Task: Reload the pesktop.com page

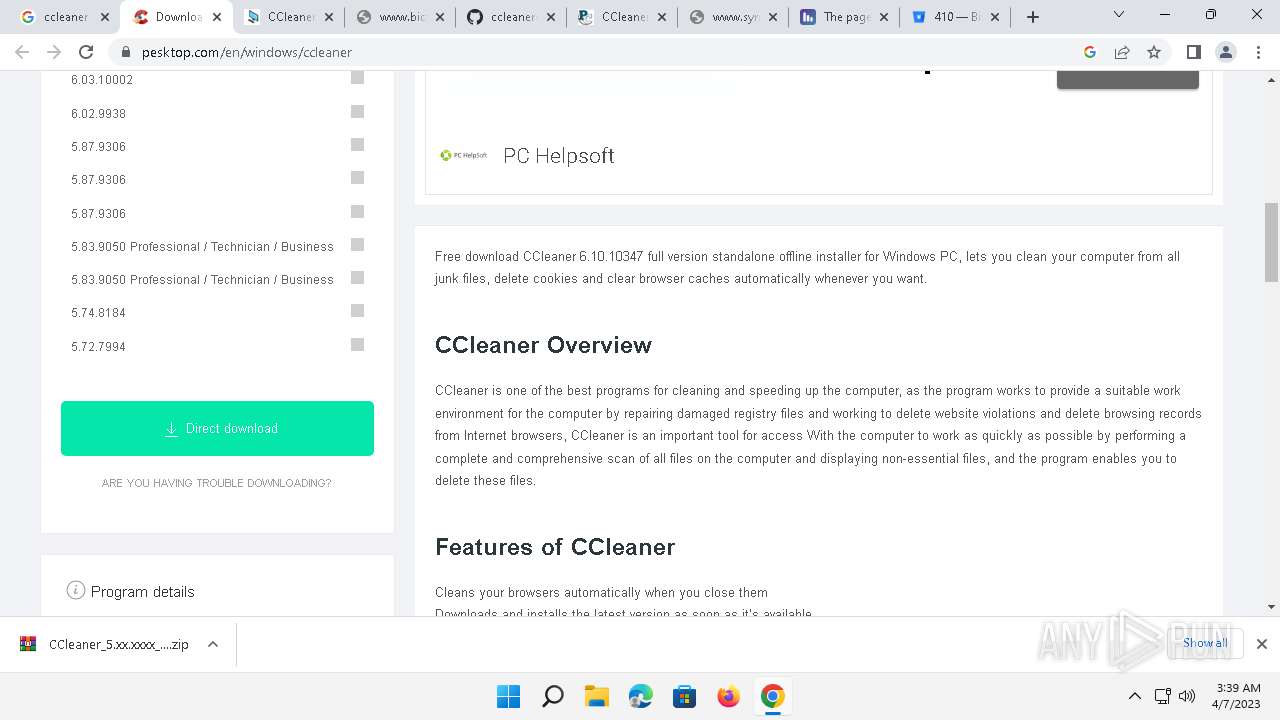Action: pos(86,52)
